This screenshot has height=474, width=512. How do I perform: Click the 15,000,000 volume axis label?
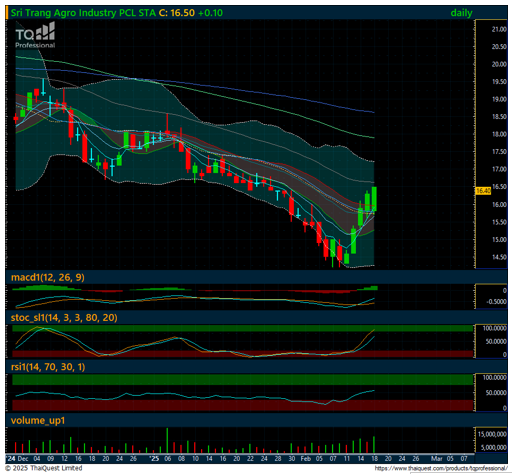pos(492,434)
